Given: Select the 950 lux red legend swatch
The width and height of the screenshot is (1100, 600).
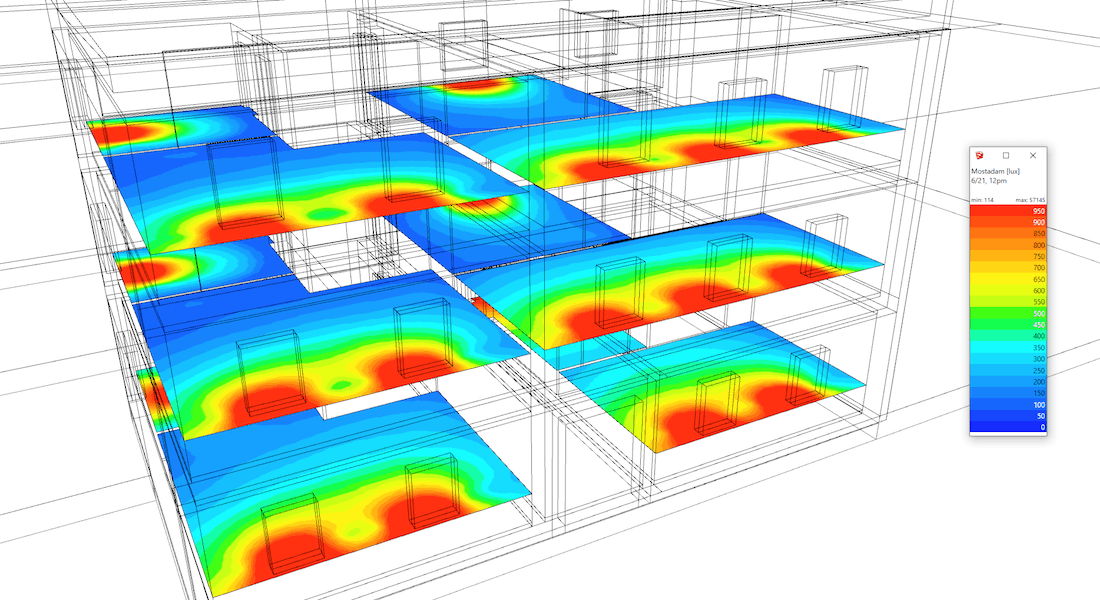Looking at the screenshot, I should [1008, 211].
